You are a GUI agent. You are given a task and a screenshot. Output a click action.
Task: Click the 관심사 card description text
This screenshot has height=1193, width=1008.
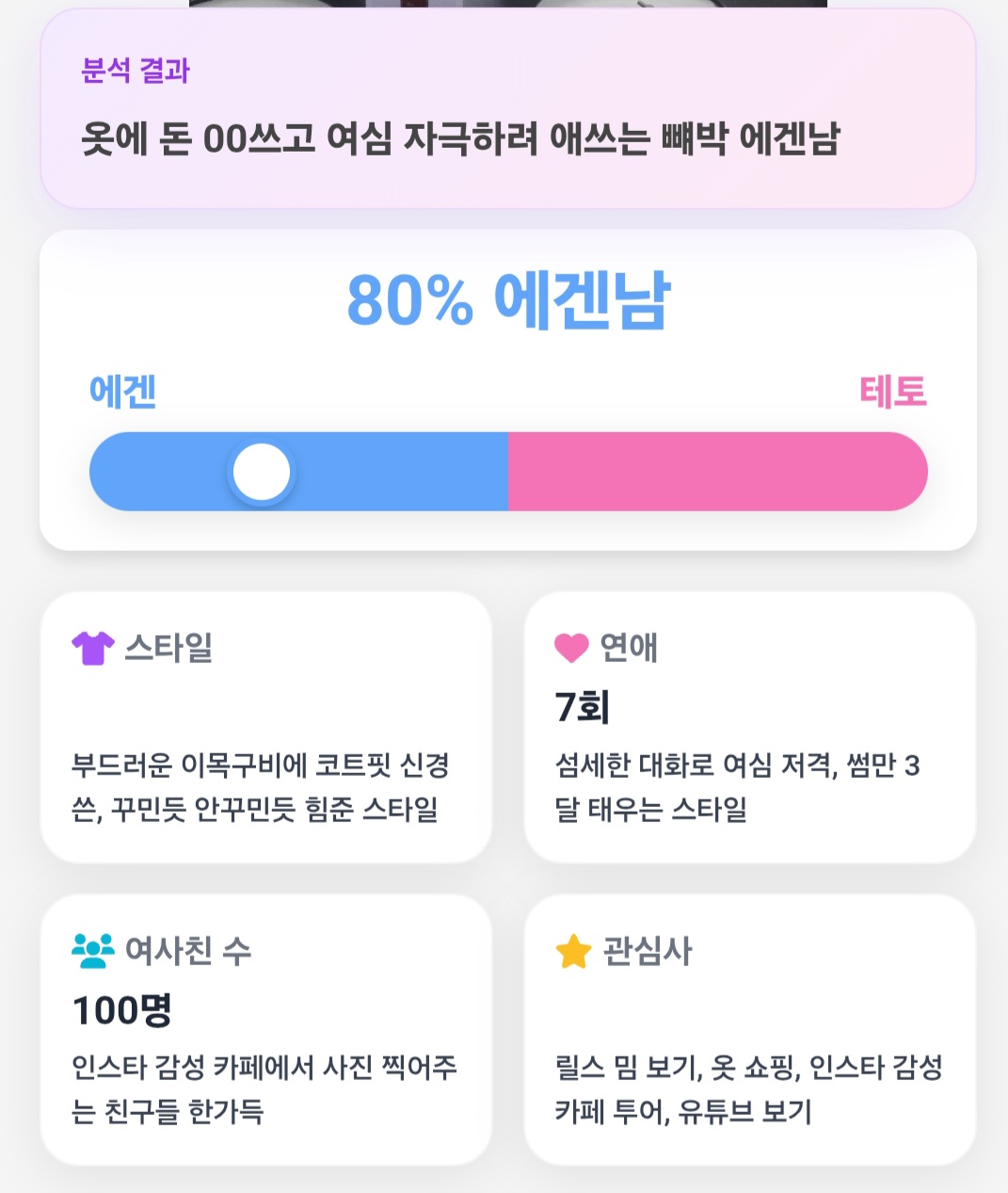pos(748,1089)
